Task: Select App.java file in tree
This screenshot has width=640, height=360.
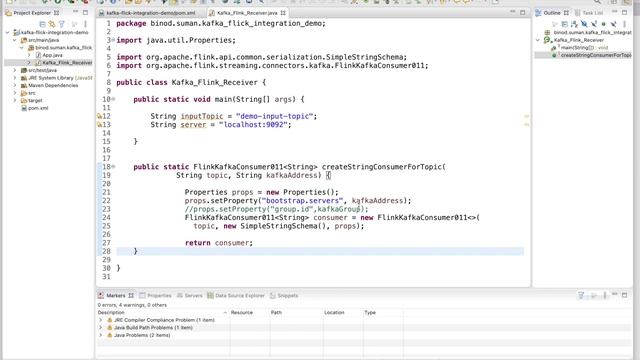Action: (52, 55)
